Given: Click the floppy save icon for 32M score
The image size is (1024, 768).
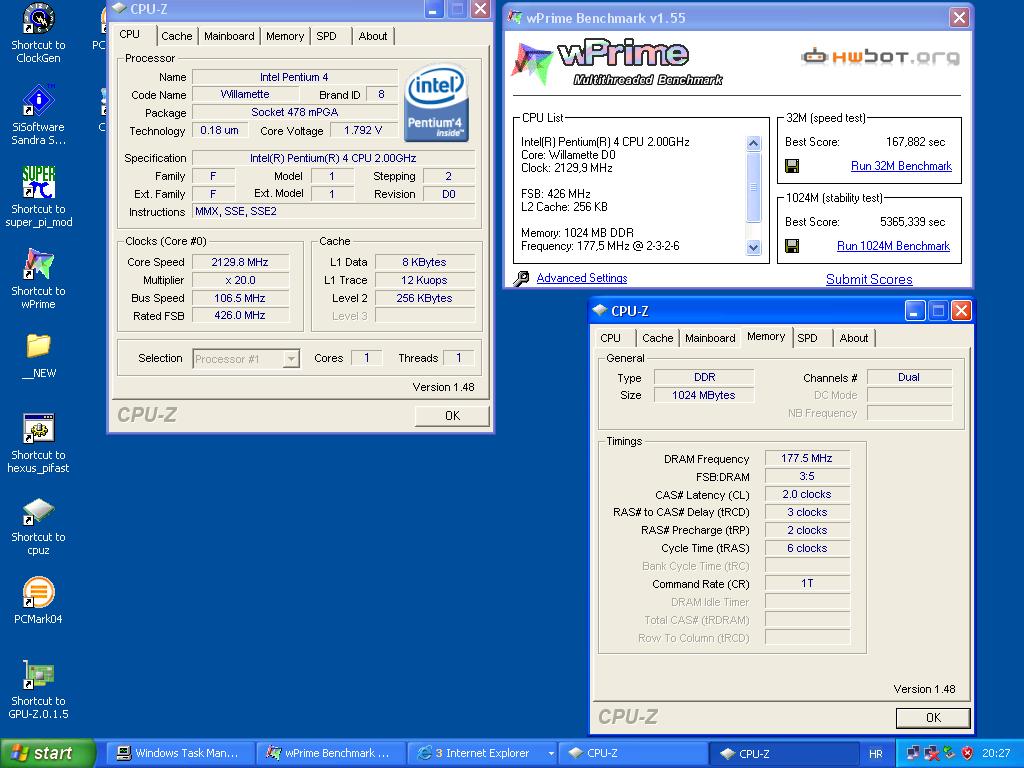Looking at the screenshot, I should click(792, 166).
